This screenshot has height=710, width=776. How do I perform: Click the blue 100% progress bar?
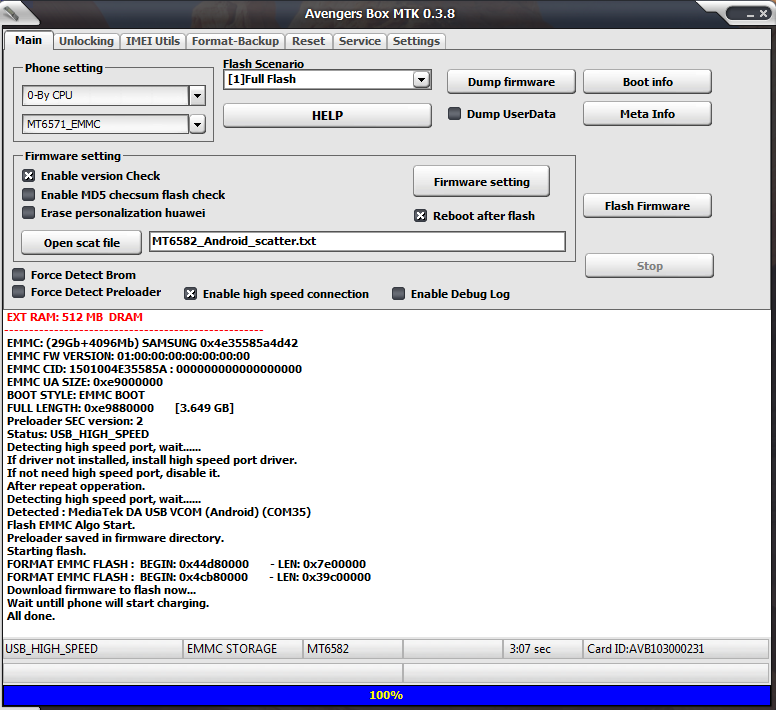tap(387, 695)
